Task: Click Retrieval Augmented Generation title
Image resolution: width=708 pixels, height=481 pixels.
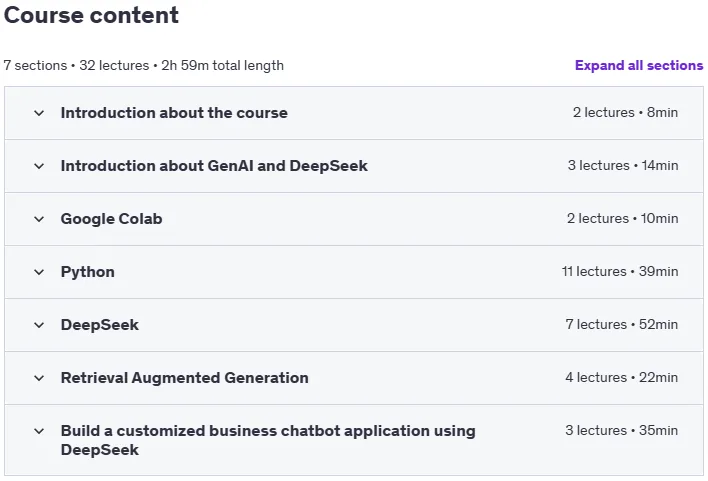Action: [185, 378]
